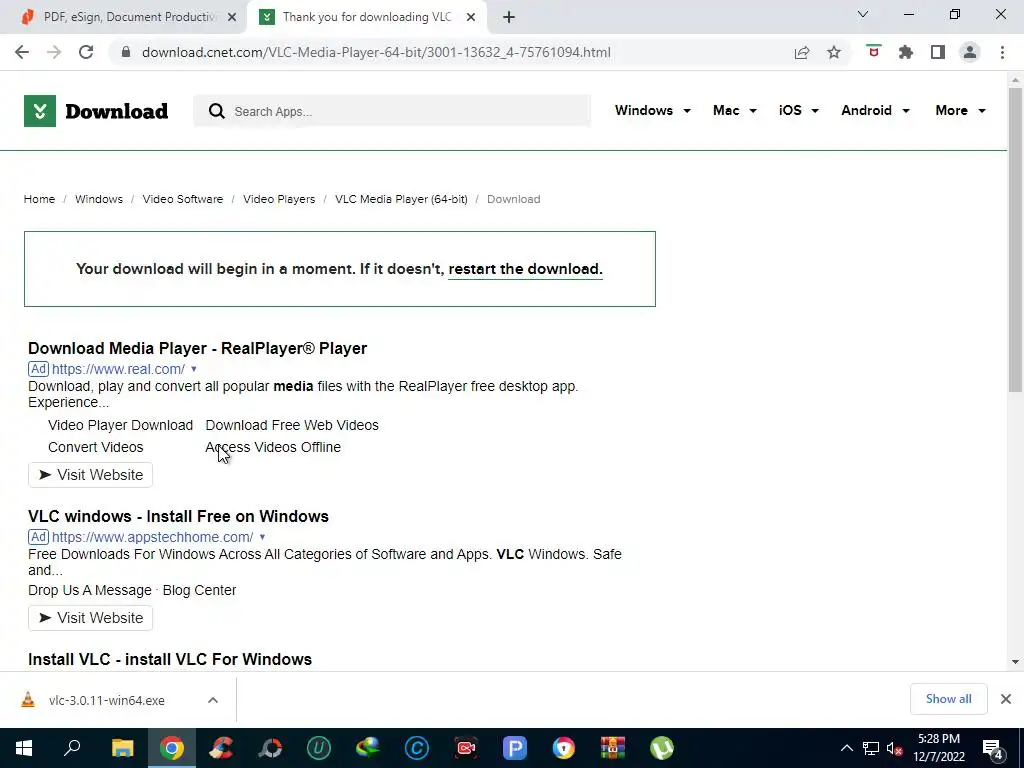The height and width of the screenshot is (768, 1024).
Task: Focus the Search Apps field
Action: tap(392, 111)
